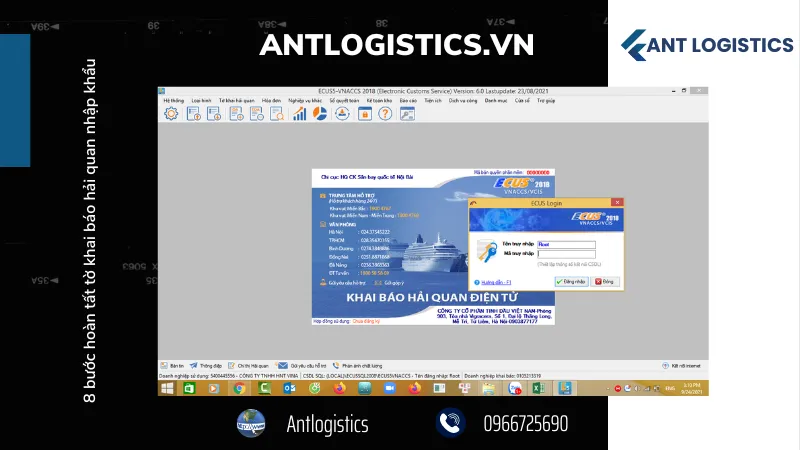Click the question mark help toolbar icon
The image size is (800, 450).
click(x=384, y=113)
